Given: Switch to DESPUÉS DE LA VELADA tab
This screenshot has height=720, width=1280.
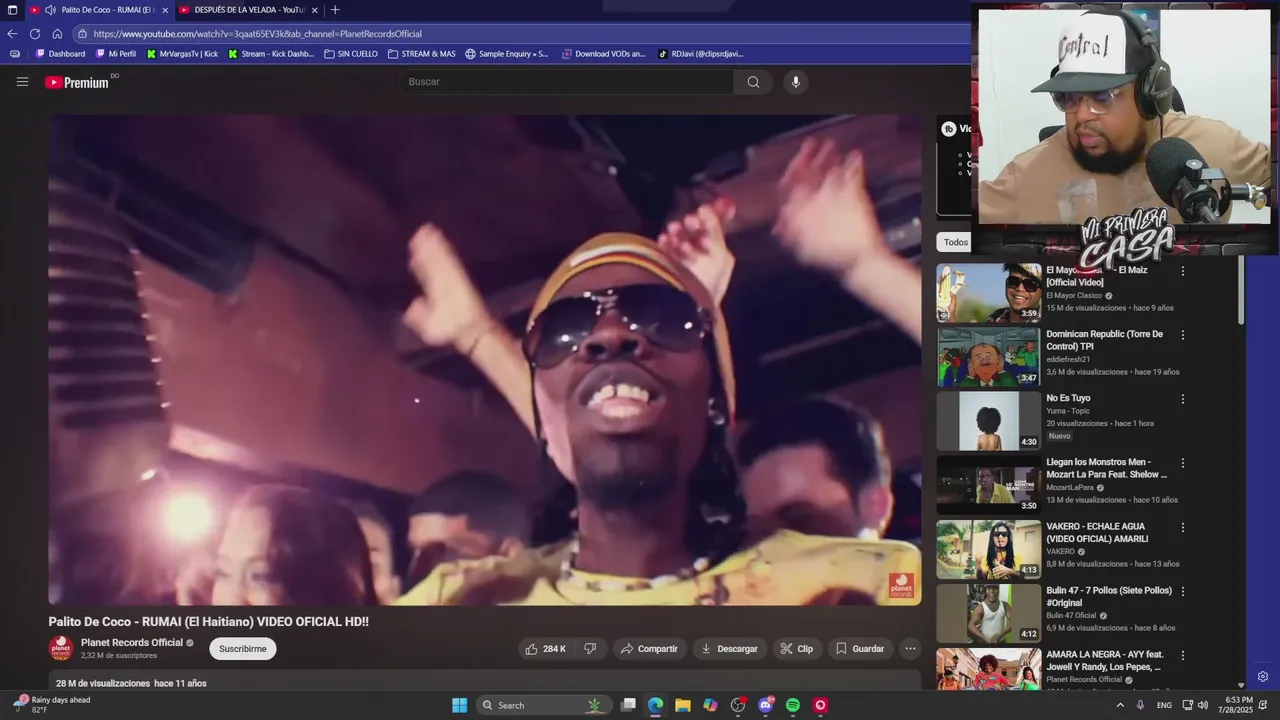Looking at the screenshot, I should 249,10.
